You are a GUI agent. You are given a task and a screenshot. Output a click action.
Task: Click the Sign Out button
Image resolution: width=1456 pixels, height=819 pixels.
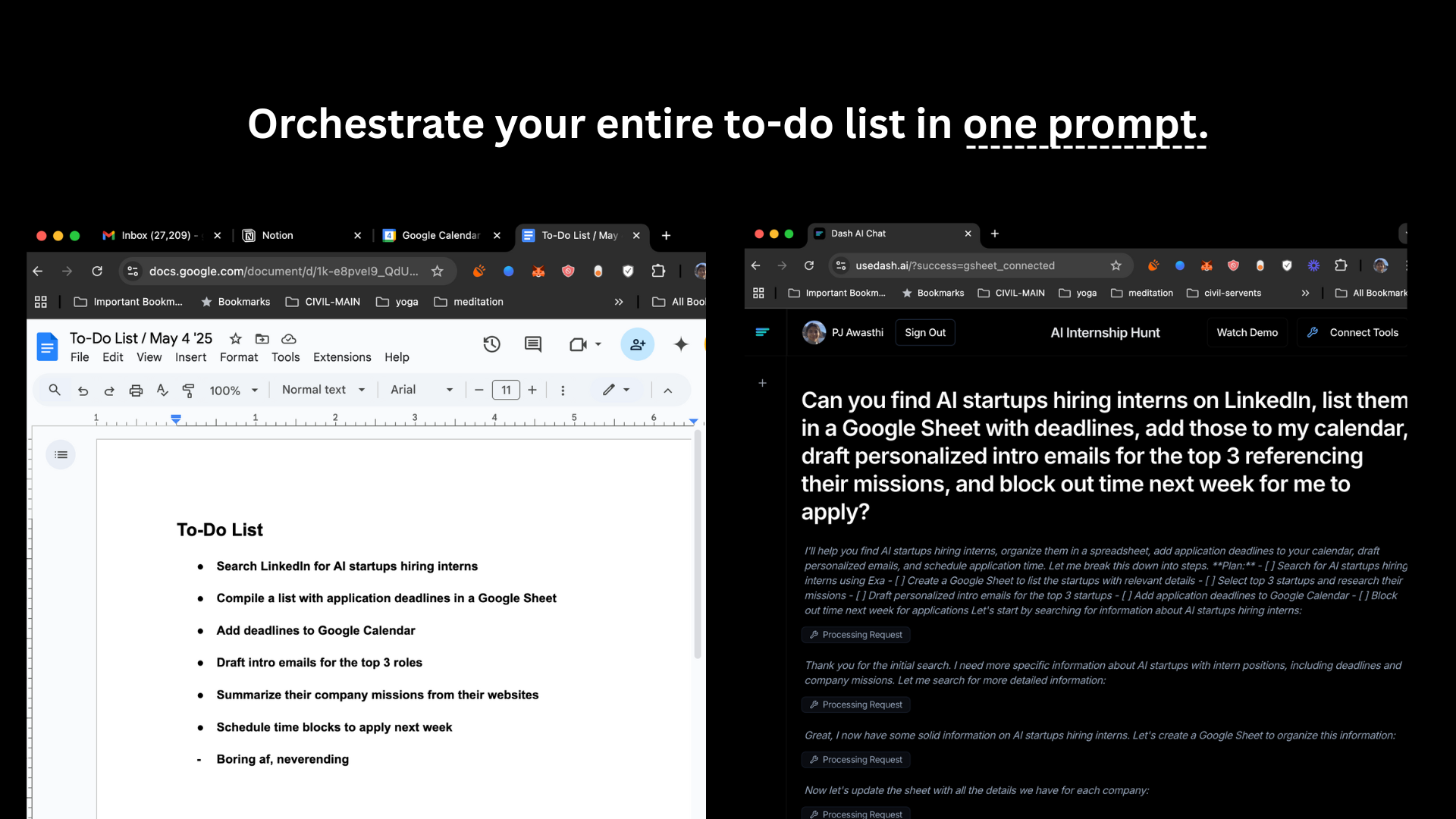click(x=924, y=333)
